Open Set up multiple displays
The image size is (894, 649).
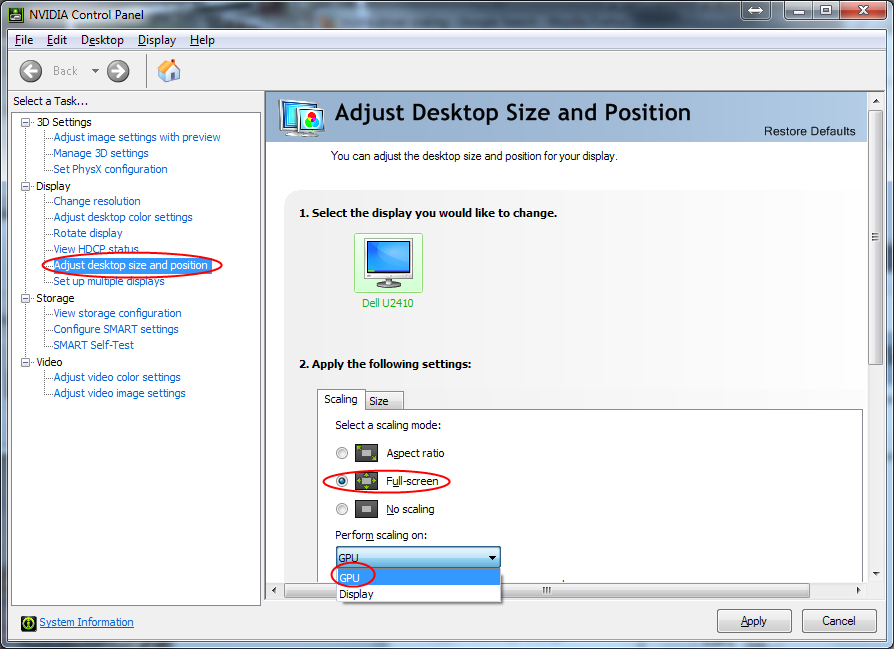(109, 281)
